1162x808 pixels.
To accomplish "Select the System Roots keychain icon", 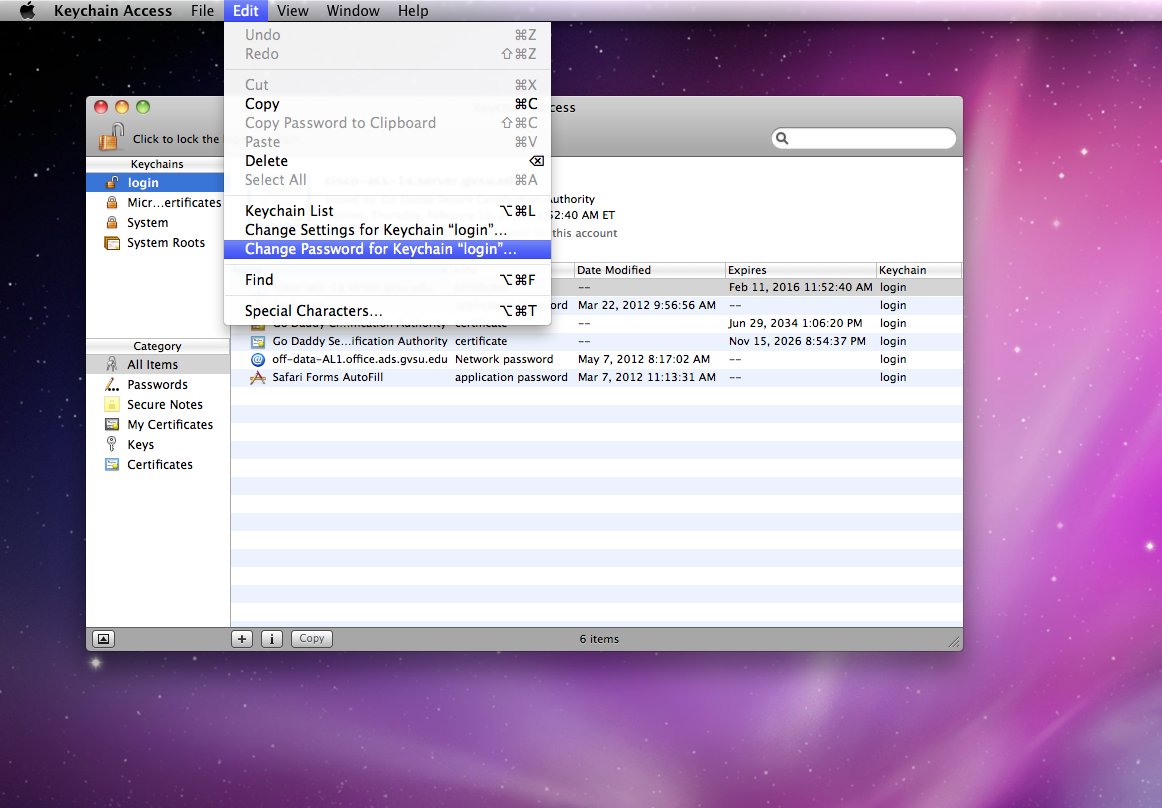I will [x=112, y=243].
